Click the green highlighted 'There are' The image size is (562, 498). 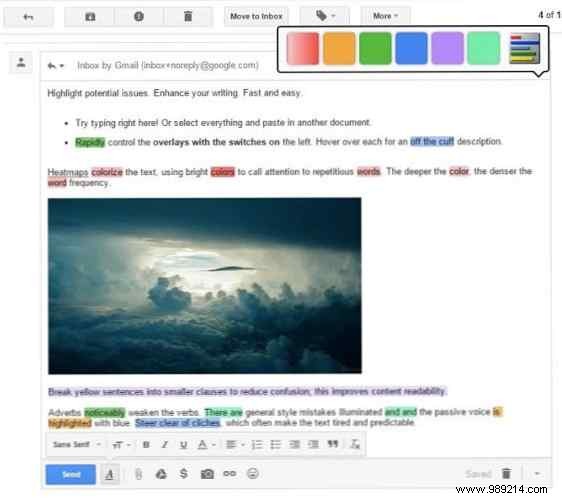pyautogui.click(x=223, y=412)
